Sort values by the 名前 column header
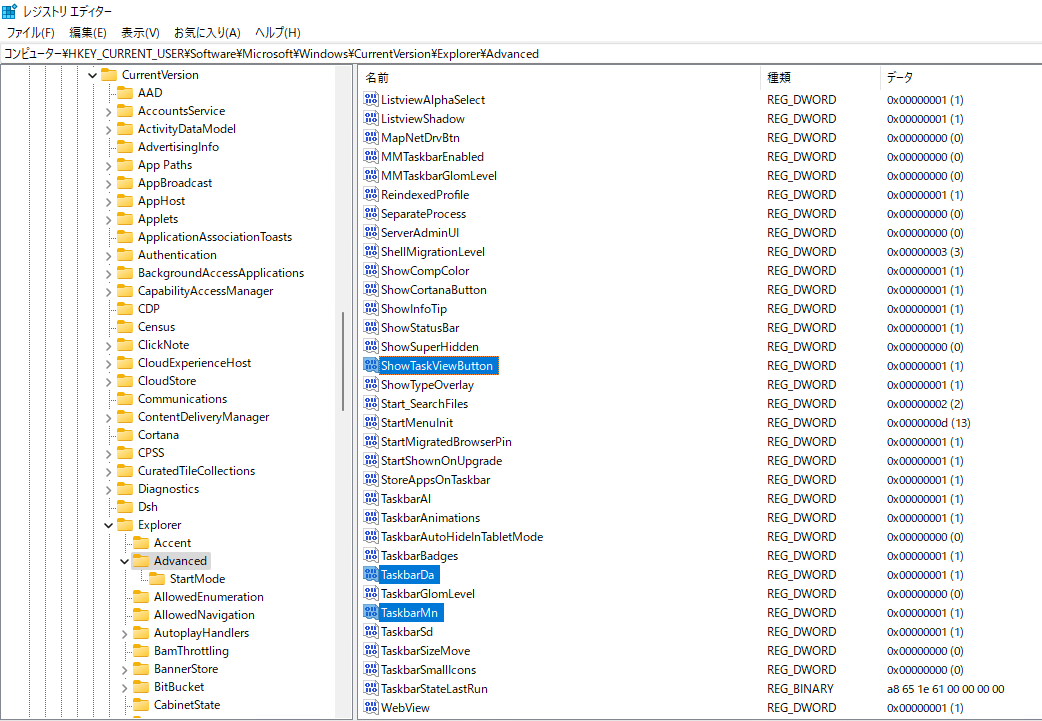Image resolution: width=1042 pixels, height=721 pixels. [x=559, y=78]
